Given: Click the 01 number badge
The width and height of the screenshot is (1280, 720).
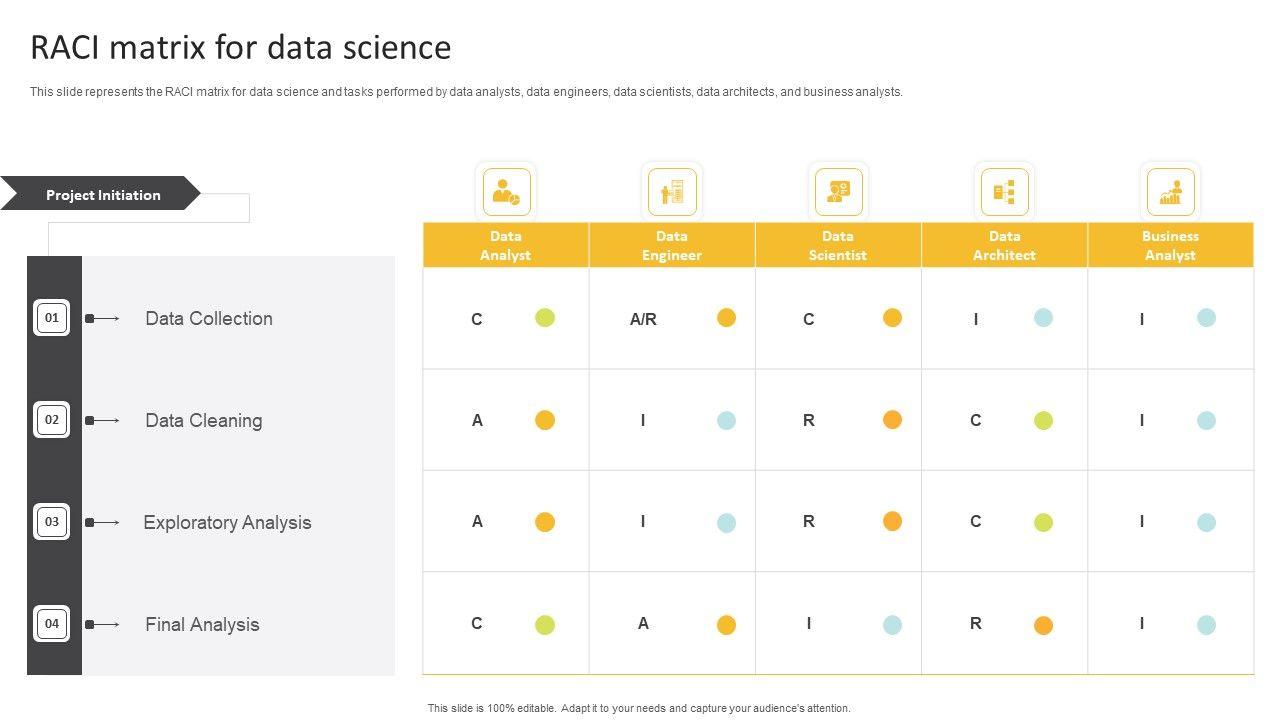Looking at the screenshot, I should [x=51, y=318].
